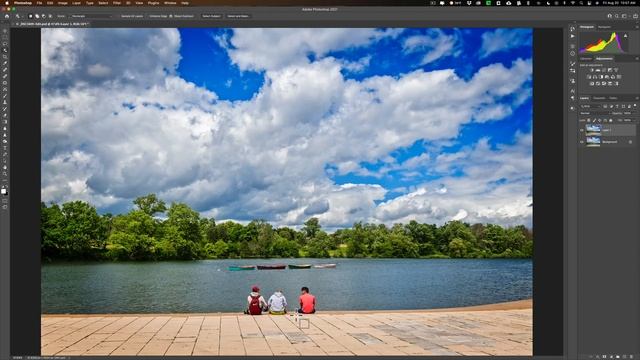Choose Add to Selection mode icon
Image resolution: width=640 pixels, height=360 pixels.
coord(37,16)
